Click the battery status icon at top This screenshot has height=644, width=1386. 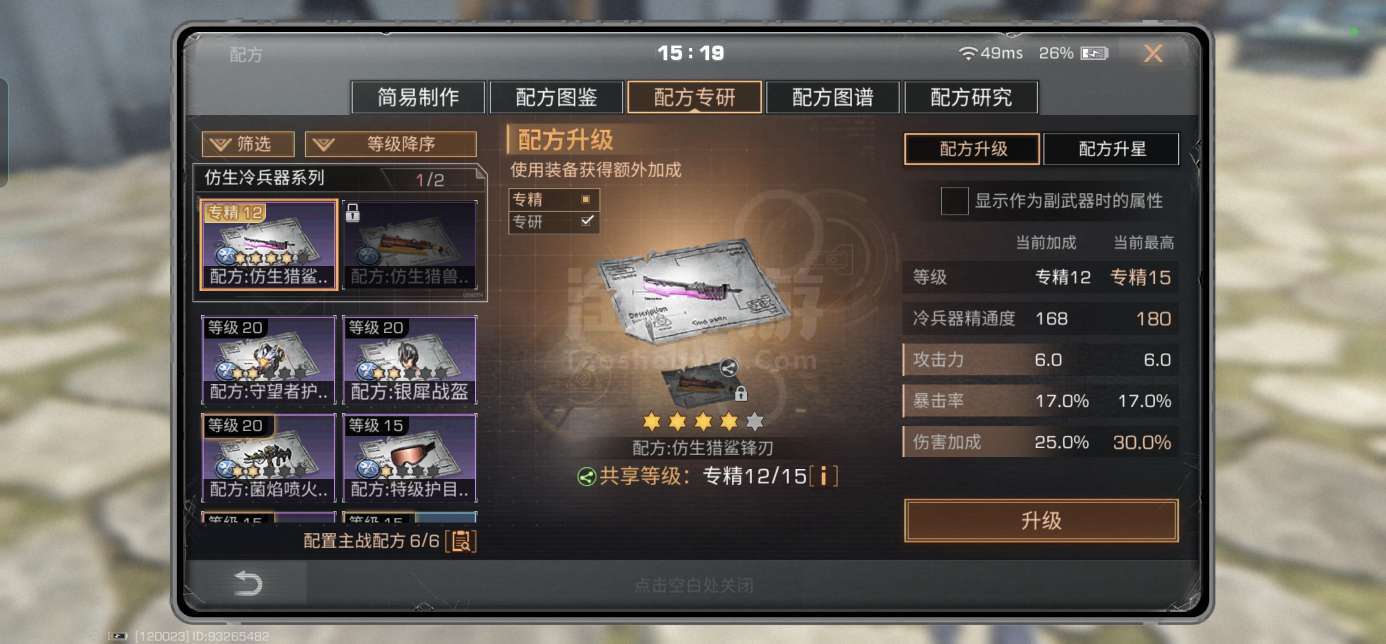click(1096, 53)
